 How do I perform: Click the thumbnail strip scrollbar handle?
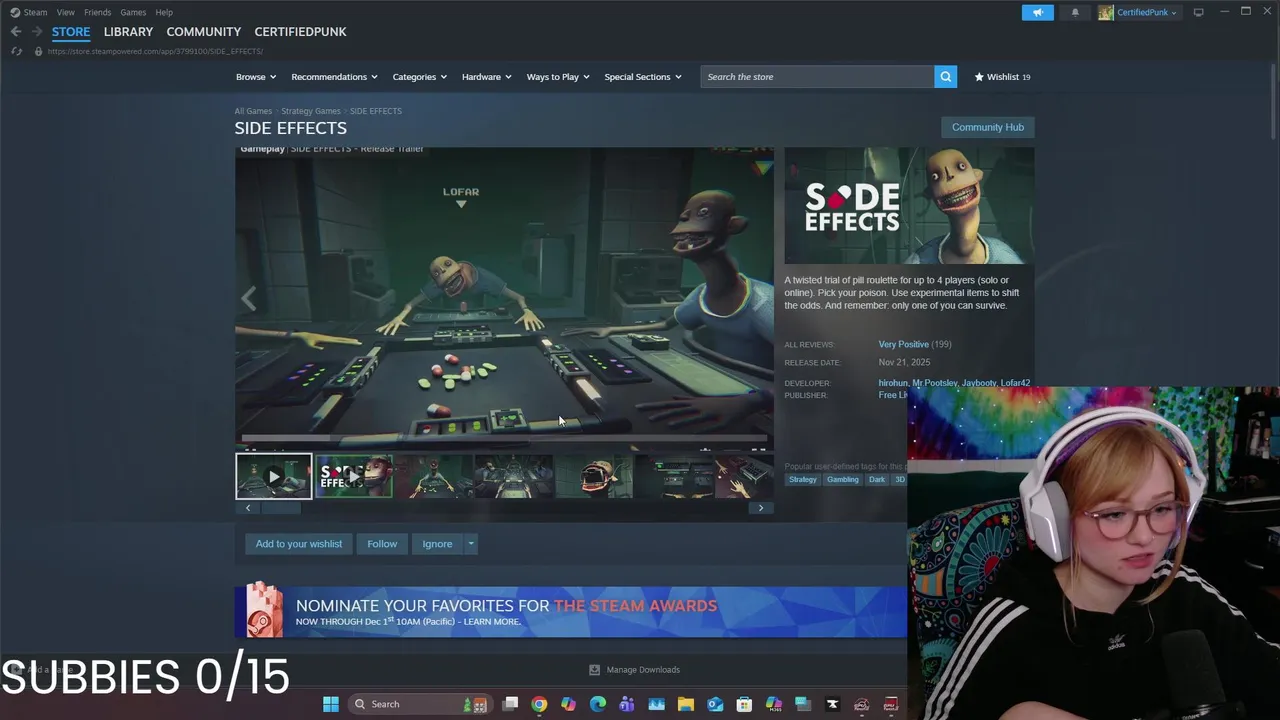pyautogui.click(x=281, y=508)
